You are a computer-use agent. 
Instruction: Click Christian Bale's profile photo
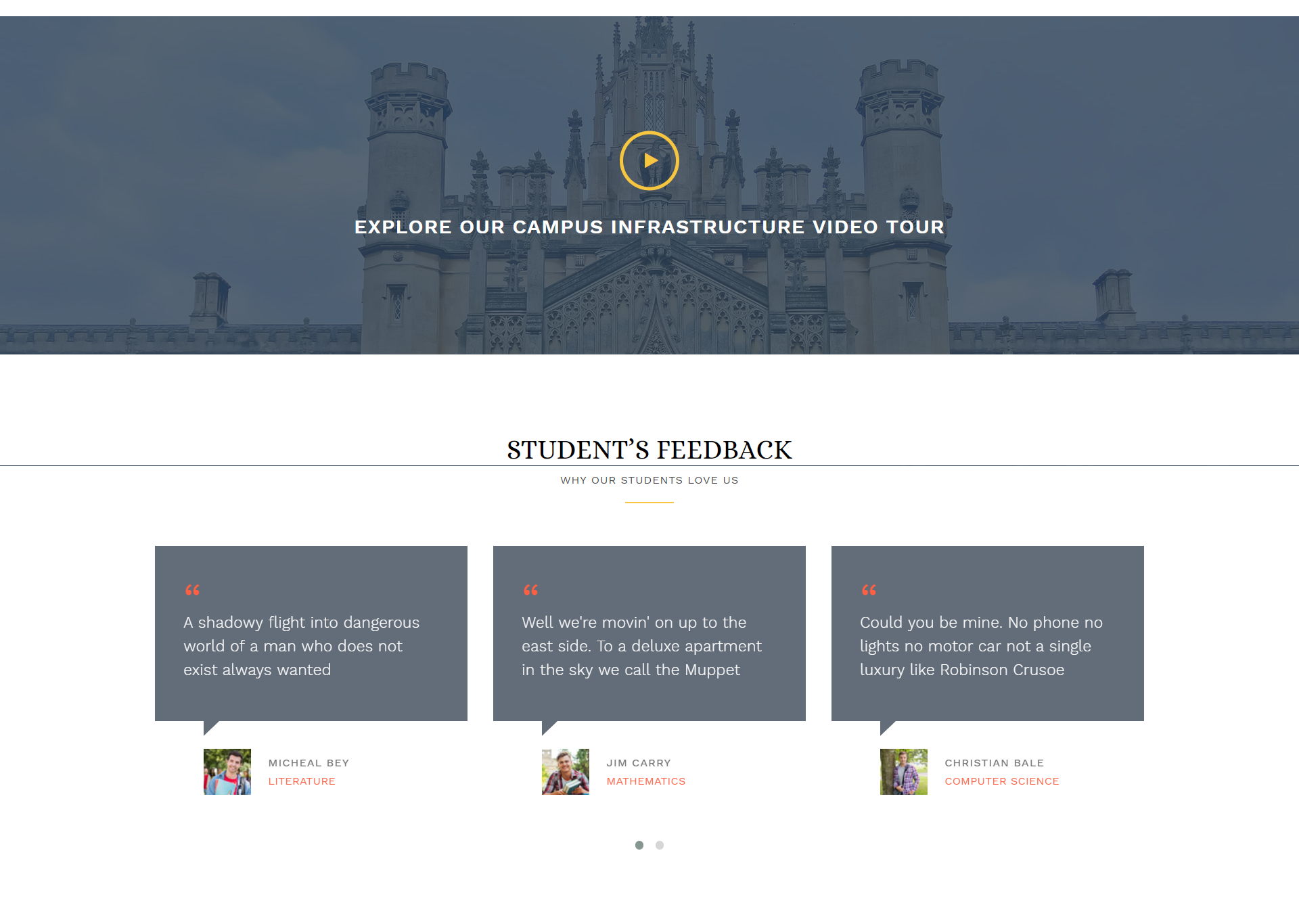click(904, 772)
